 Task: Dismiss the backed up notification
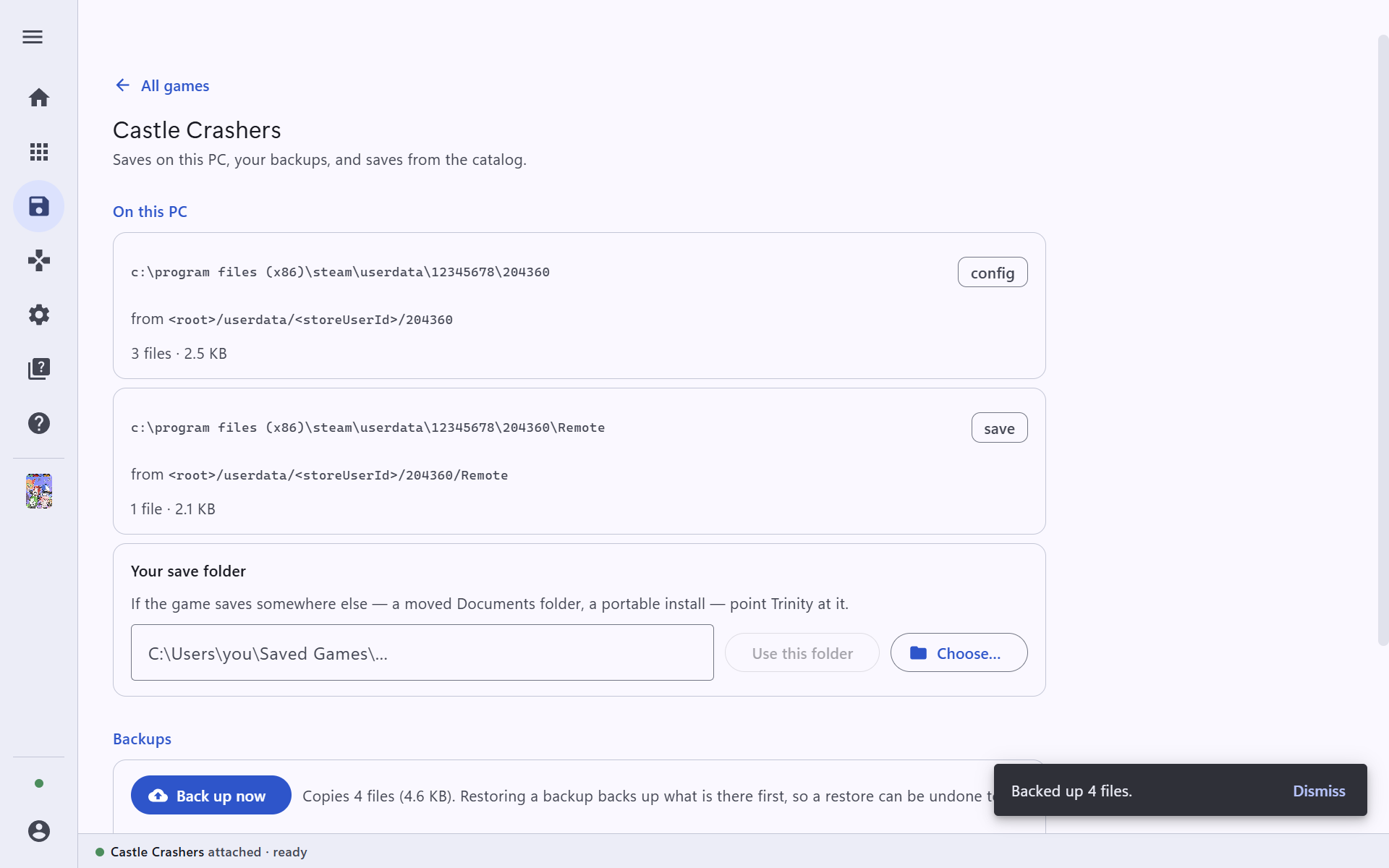pyautogui.click(x=1319, y=791)
